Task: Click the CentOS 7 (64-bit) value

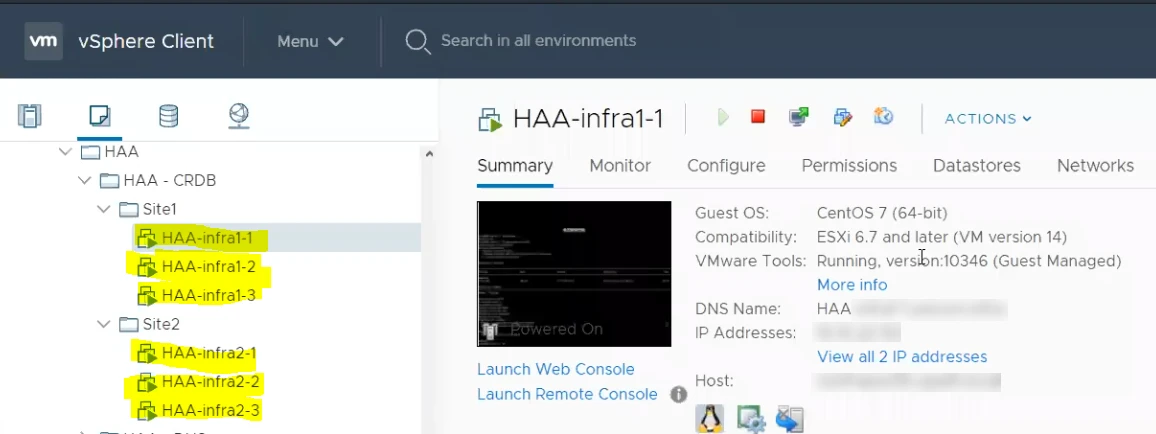Action: (x=882, y=213)
